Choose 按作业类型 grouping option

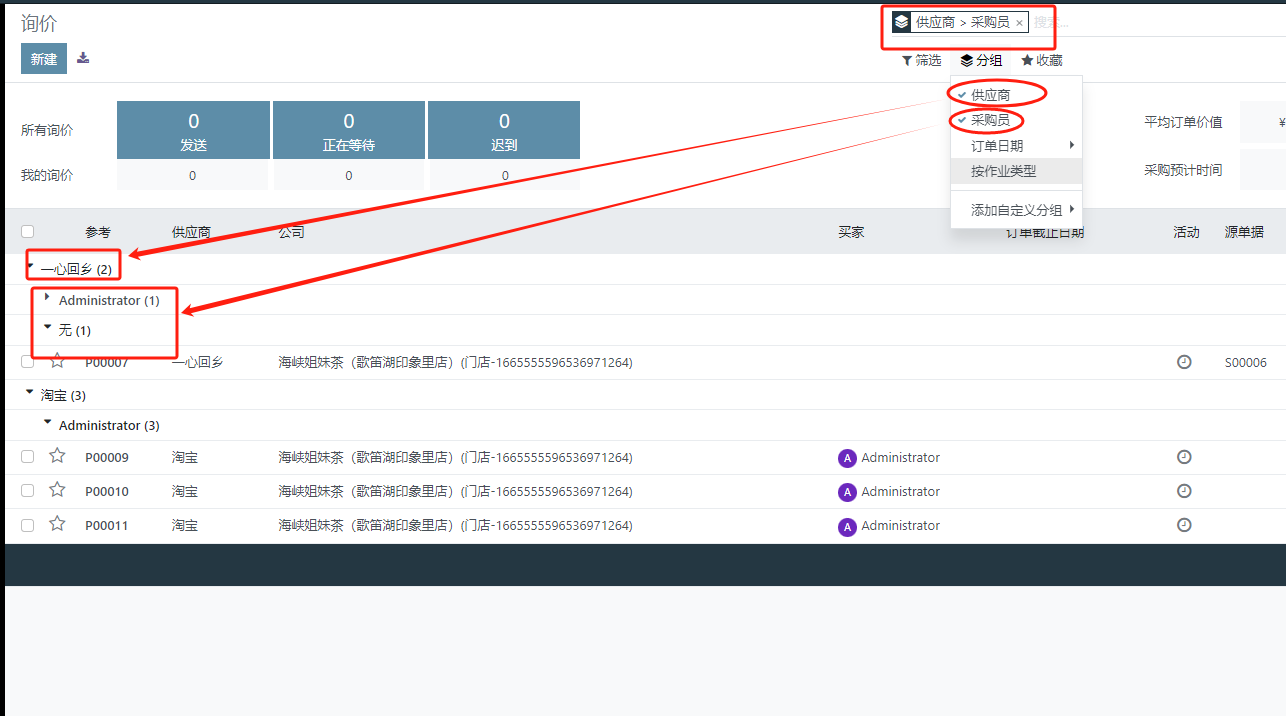coord(1003,171)
